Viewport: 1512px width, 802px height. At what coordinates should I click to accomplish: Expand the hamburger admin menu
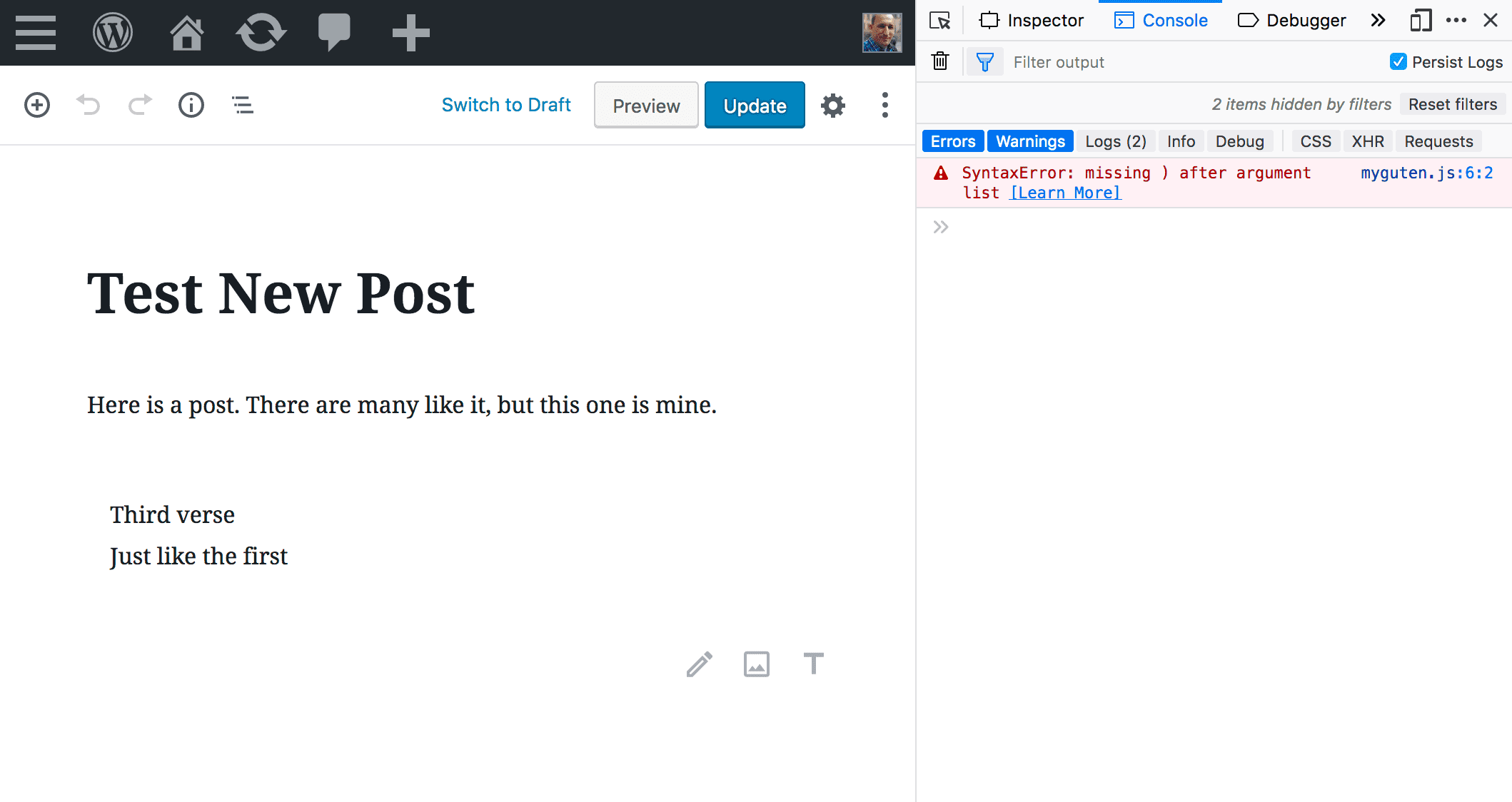click(36, 33)
